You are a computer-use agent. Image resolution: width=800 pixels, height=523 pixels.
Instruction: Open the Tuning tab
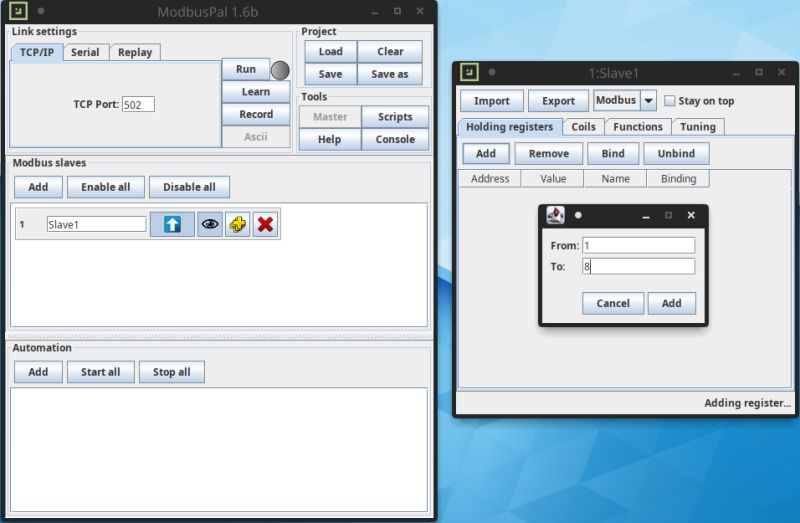[x=697, y=127]
